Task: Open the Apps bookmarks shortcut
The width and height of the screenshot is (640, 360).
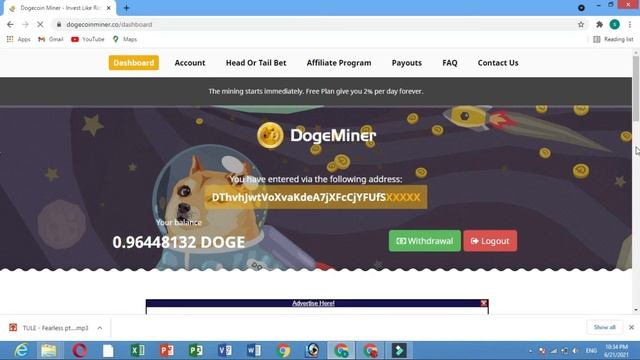Action: click(x=18, y=39)
